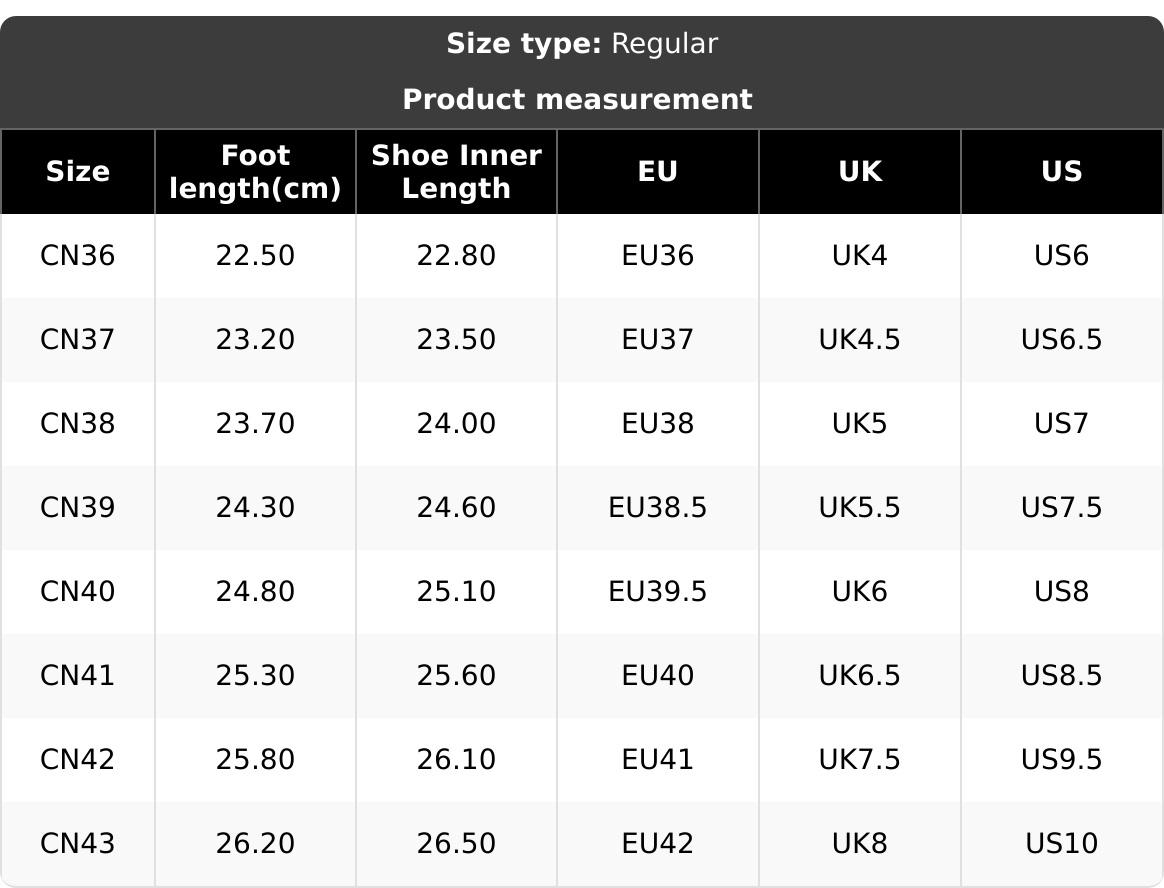Select the EU39.5 cell
This screenshot has height=888, width=1164.
658,592
